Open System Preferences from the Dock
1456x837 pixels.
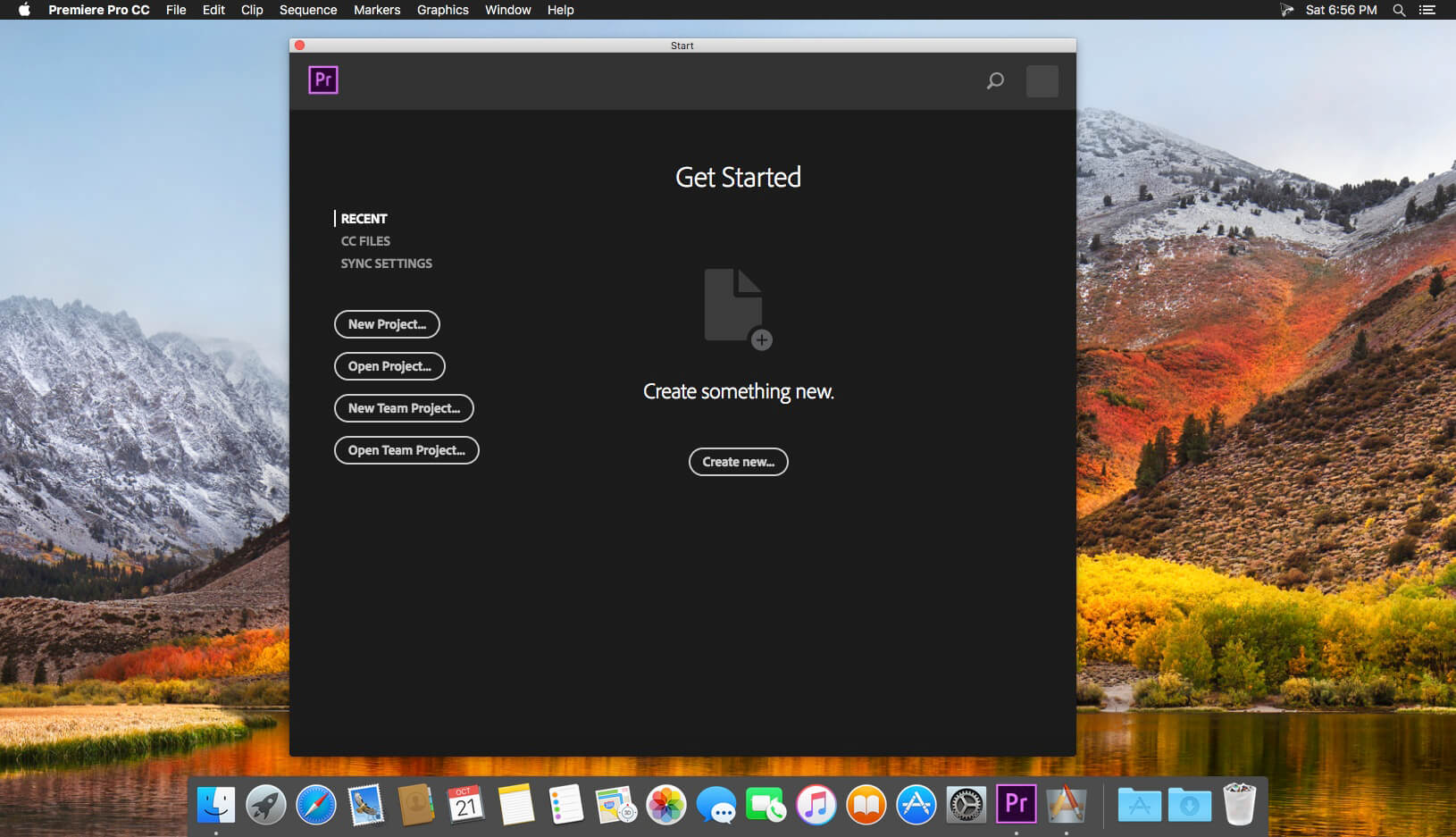tap(966, 805)
